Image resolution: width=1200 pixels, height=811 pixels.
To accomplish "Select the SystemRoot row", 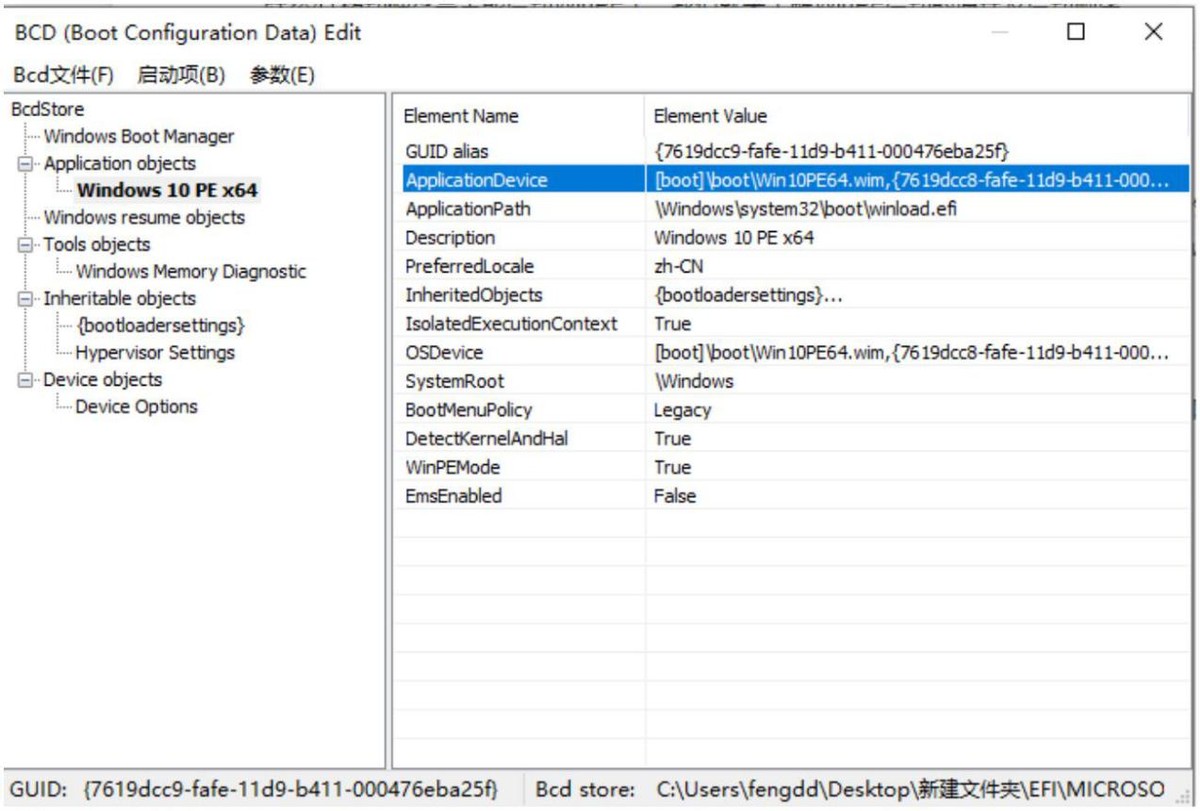I will 791,381.
